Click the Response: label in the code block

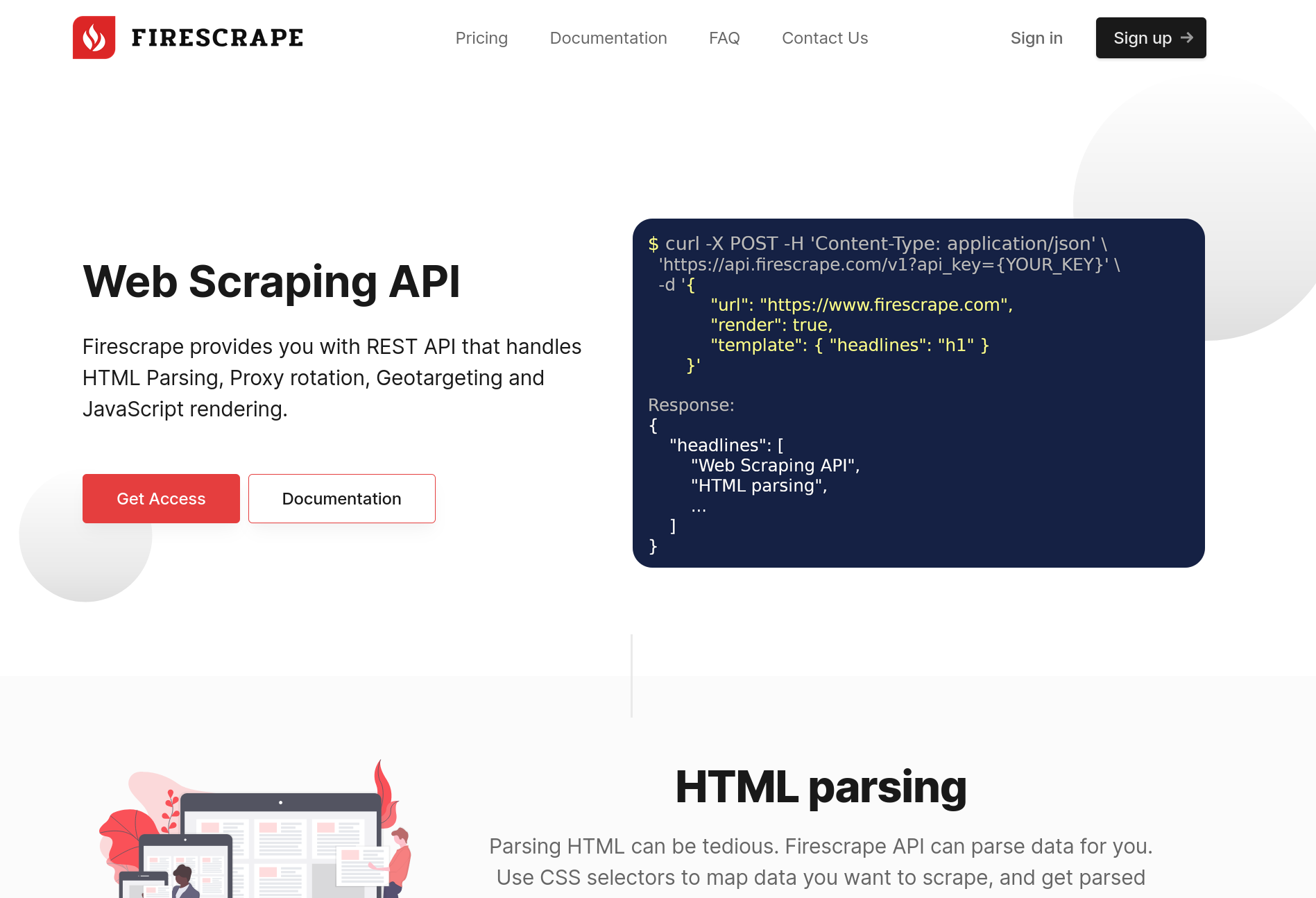coord(691,405)
